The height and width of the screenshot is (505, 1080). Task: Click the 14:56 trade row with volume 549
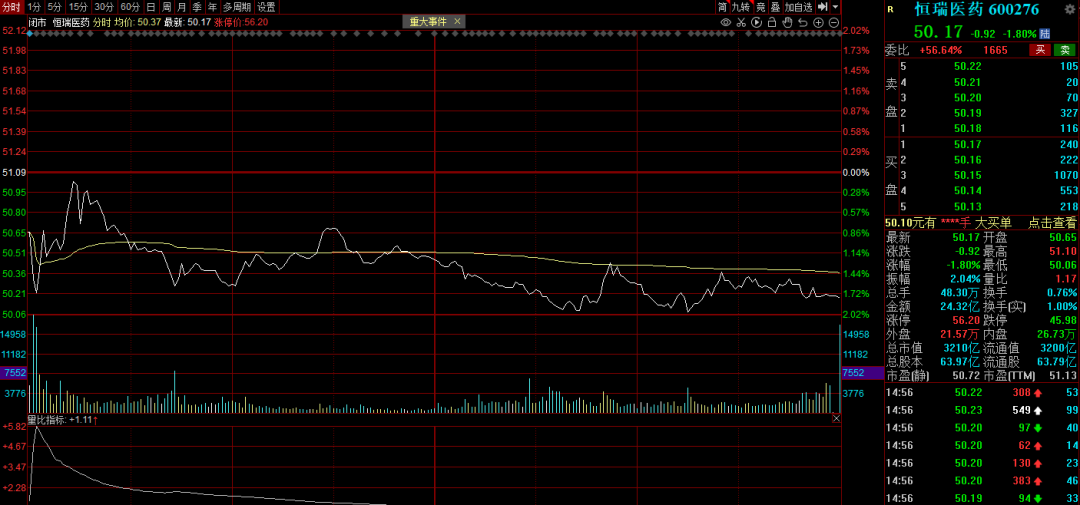click(982, 410)
